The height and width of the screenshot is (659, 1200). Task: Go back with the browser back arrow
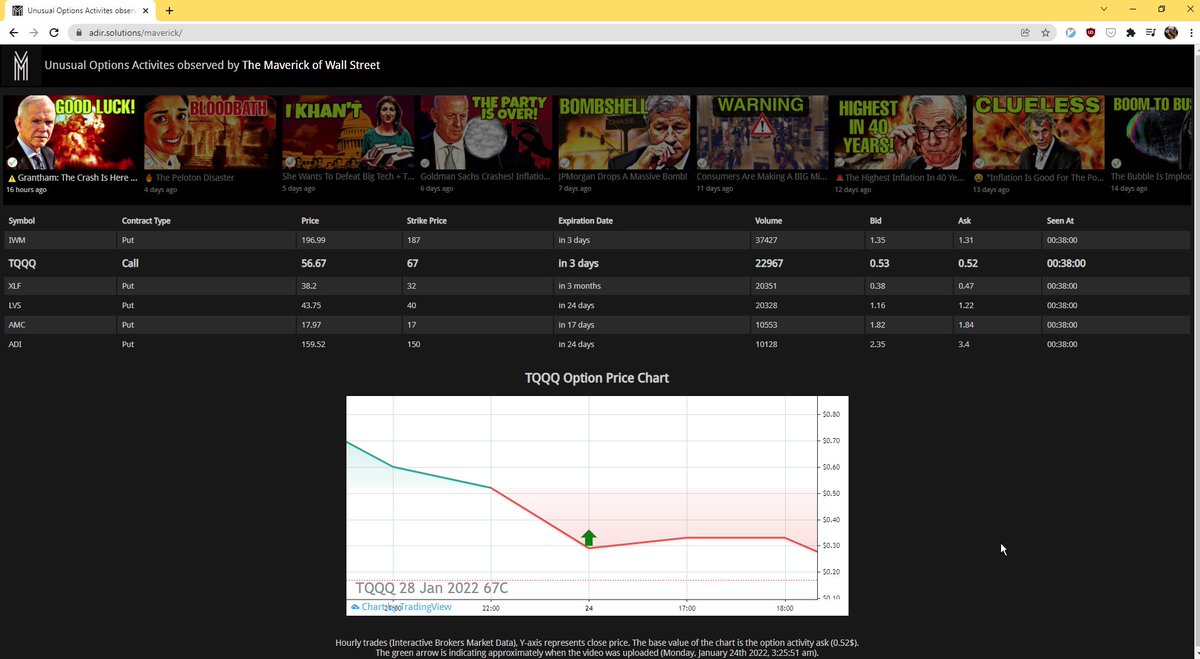[x=13, y=32]
